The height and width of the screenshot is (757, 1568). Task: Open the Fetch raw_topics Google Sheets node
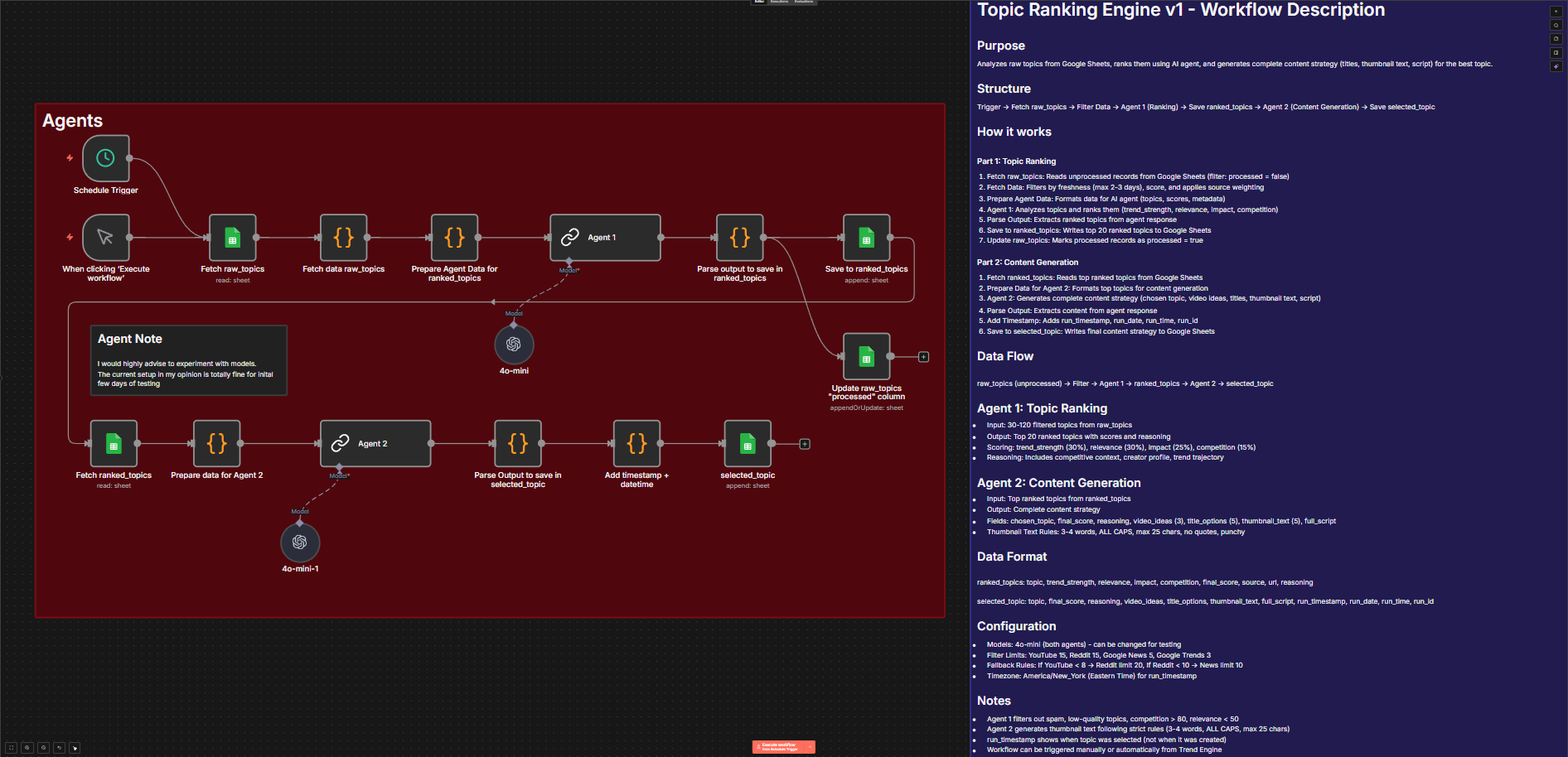232,237
